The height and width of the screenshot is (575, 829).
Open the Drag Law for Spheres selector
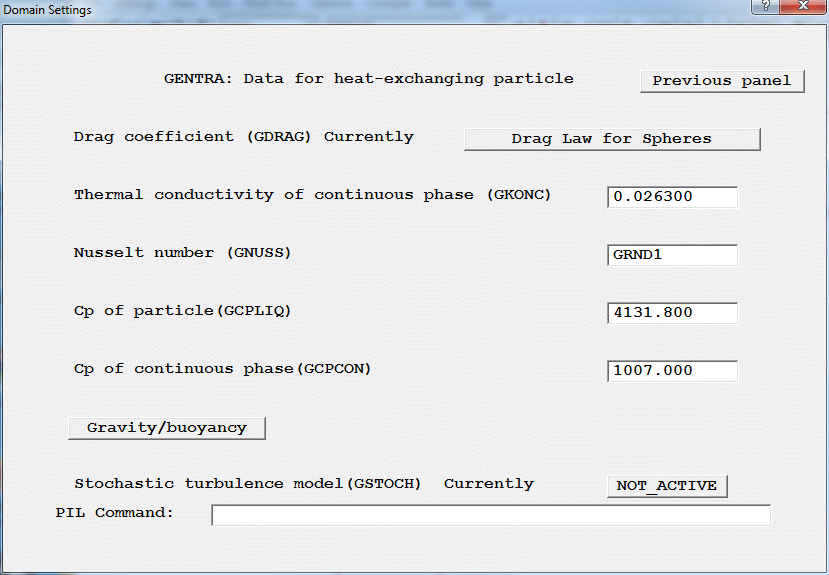click(x=612, y=139)
